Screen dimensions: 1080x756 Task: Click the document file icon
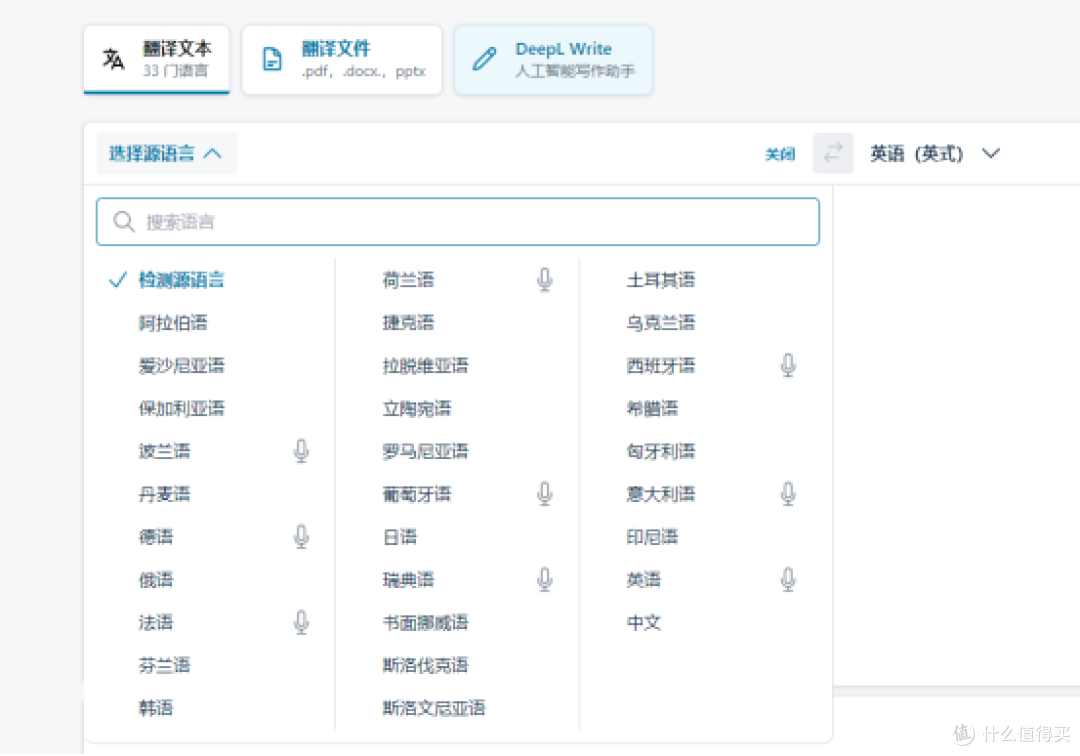coord(272,59)
